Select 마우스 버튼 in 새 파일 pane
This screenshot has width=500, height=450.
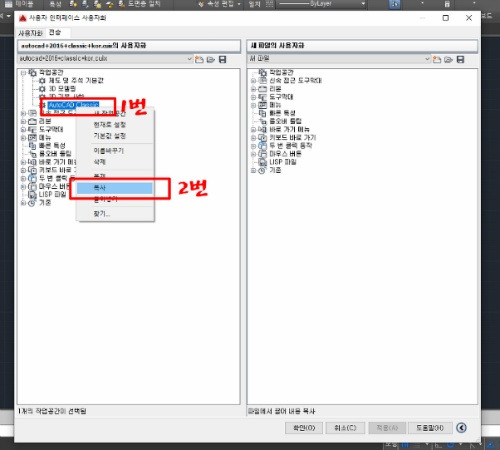pyautogui.click(x=285, y=154)
